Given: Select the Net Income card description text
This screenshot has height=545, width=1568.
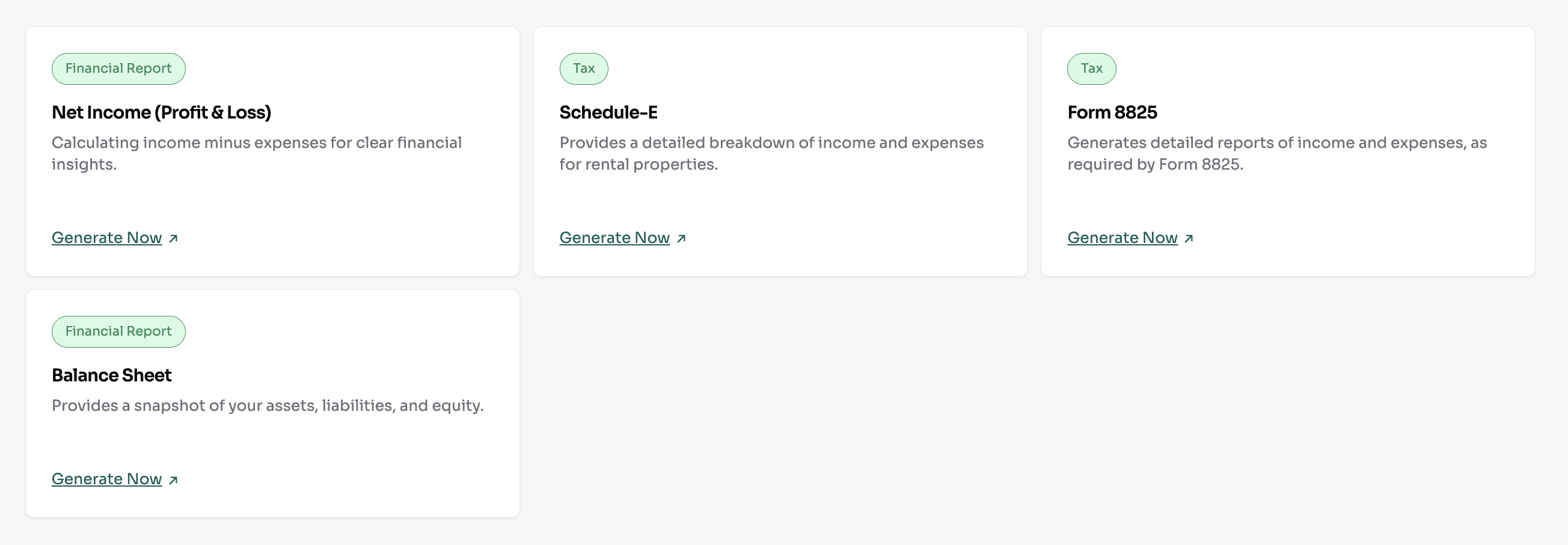Looking at the screenshot, I should click(x=256, y=153).
